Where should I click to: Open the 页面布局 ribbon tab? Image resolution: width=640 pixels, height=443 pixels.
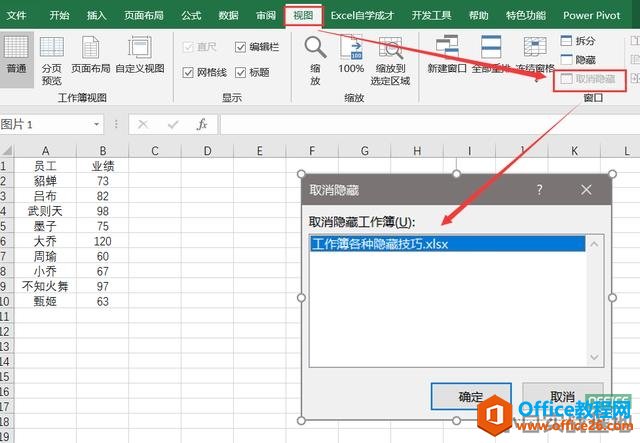pos(144,16)
